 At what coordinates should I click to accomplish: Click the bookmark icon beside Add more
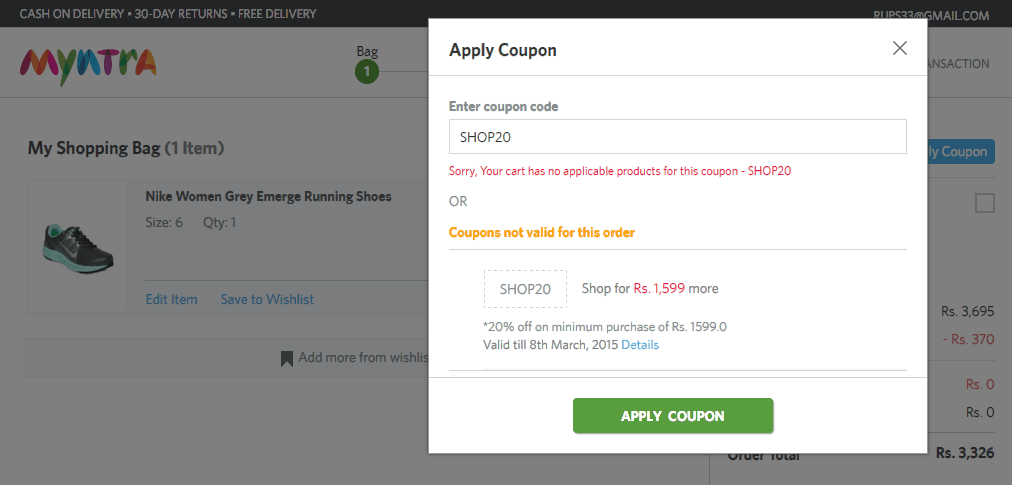[x=287, y=358]
